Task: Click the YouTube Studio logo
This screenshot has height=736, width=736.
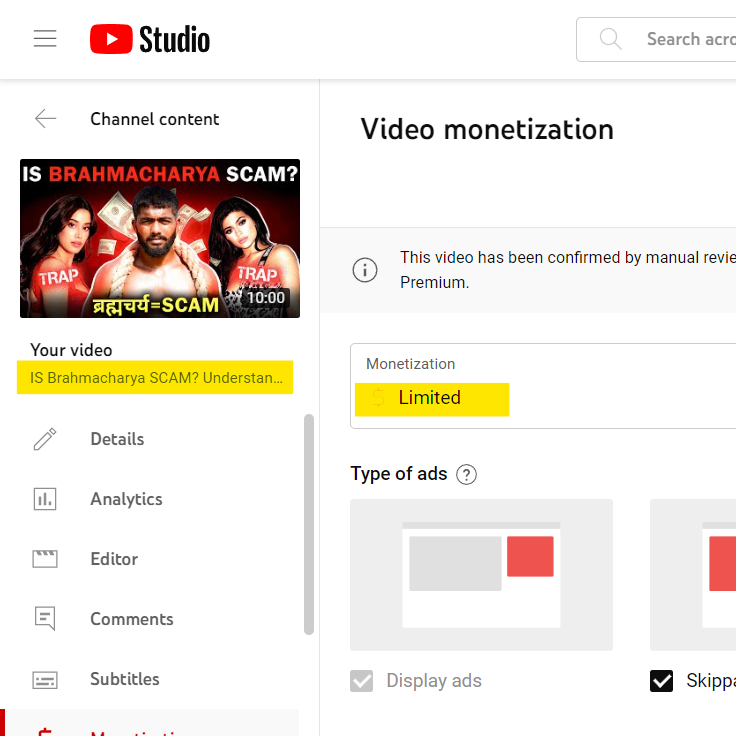Action: point(150,39)
